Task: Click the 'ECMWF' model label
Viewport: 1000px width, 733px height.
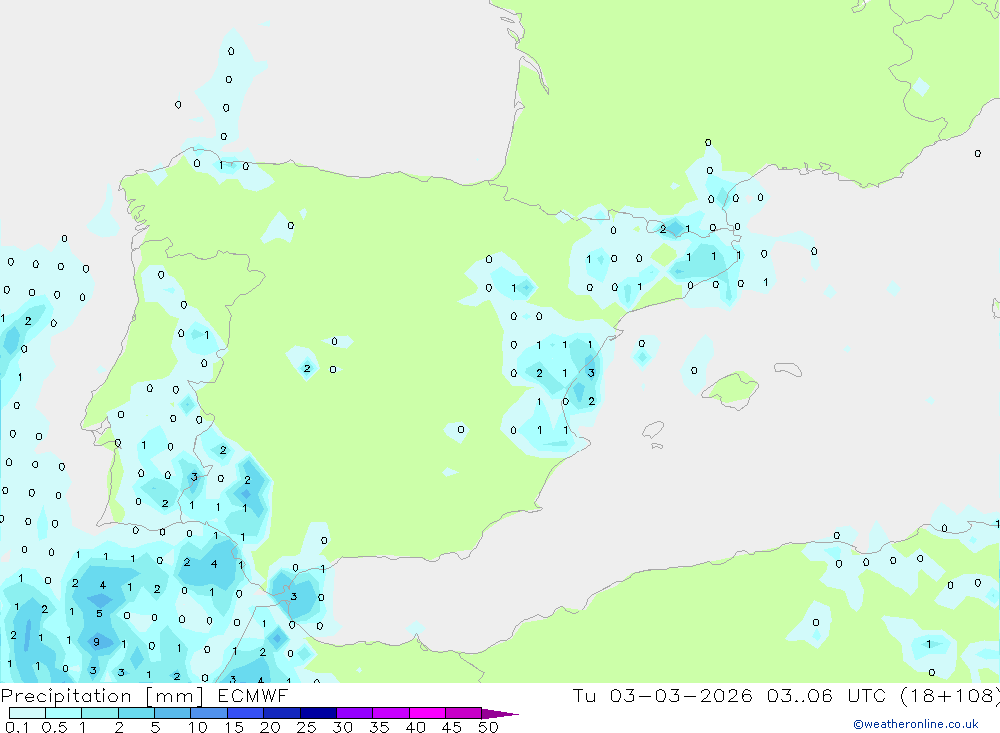Action: pos(253,695)
